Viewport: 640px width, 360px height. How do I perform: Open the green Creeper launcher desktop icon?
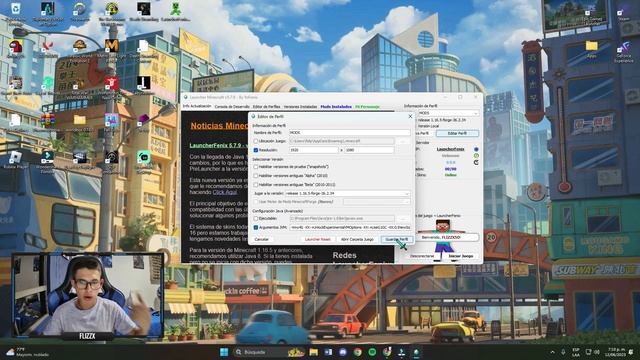tap(176, 9)
